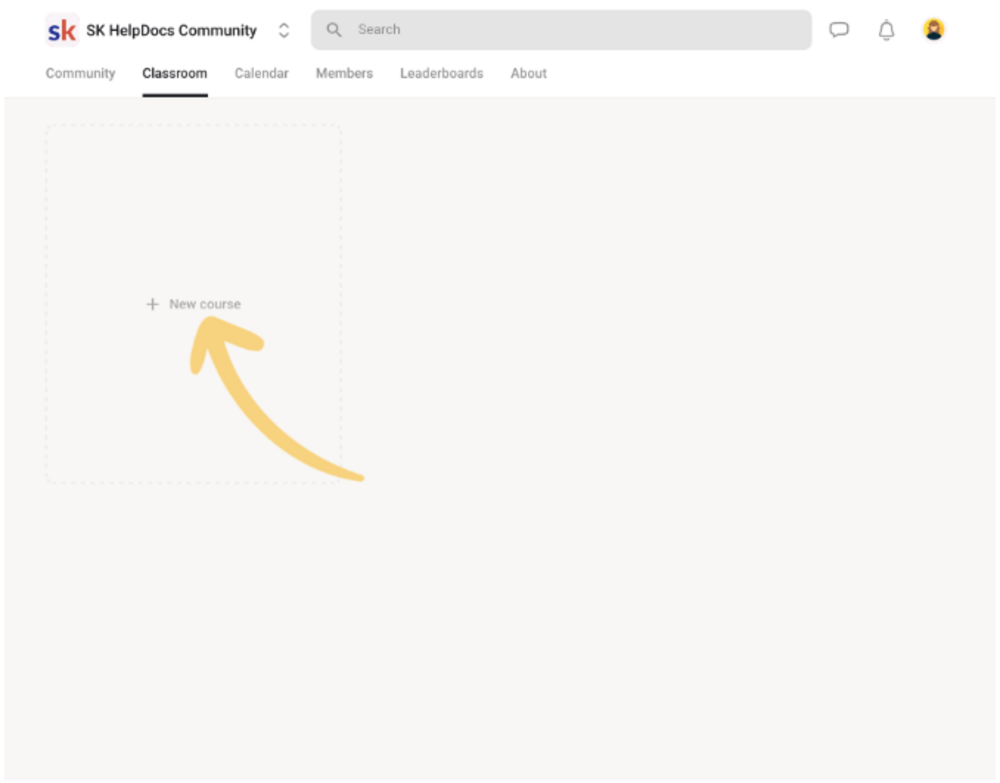Click the Search placeholder text

pyautogui.click(x=379, y=29)
